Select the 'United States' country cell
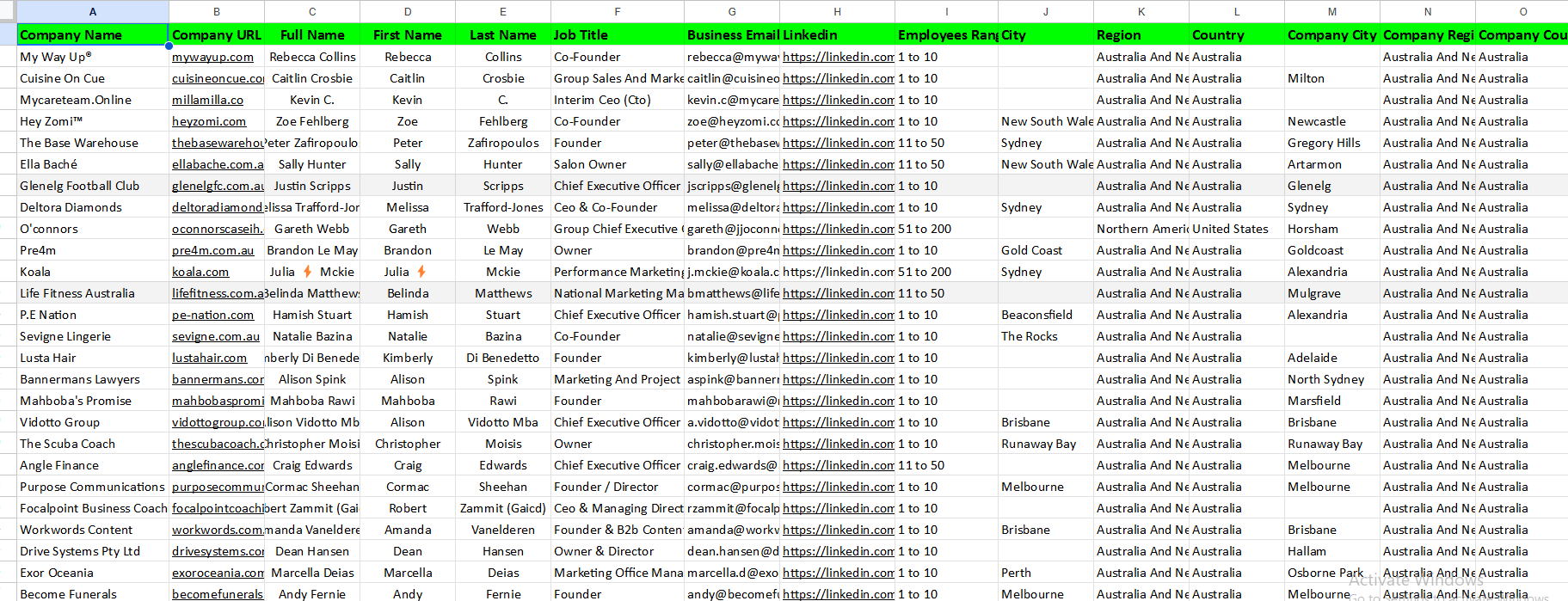1568x601 pixels. pyautogui.click(x=1237, y=229)
